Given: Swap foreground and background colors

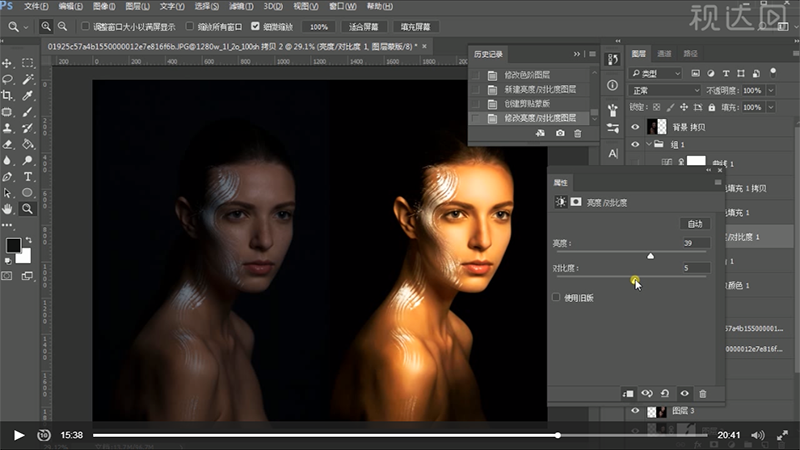Looking at the screenshot, I should coord(29,240).
